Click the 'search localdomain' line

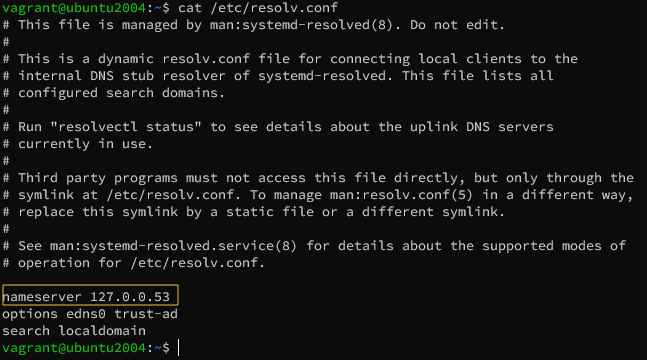[74, 331]
